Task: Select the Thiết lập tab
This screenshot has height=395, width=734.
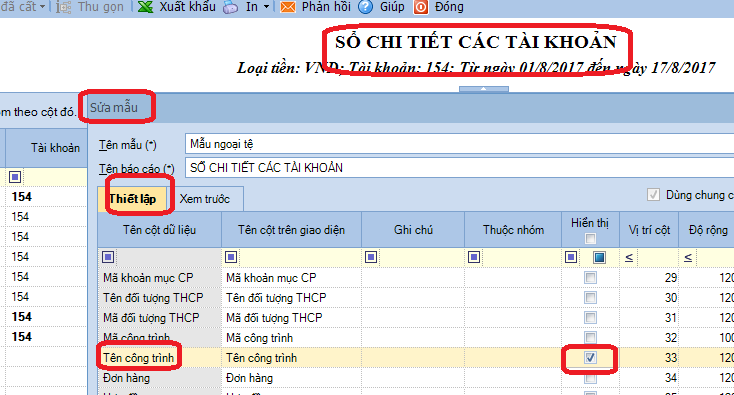Action: pos(132,199)
